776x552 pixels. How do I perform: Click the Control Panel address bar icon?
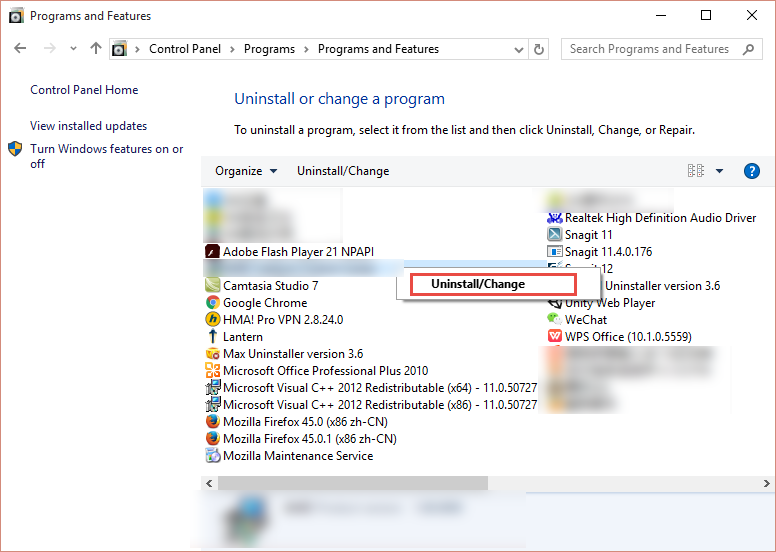point(119,49)
